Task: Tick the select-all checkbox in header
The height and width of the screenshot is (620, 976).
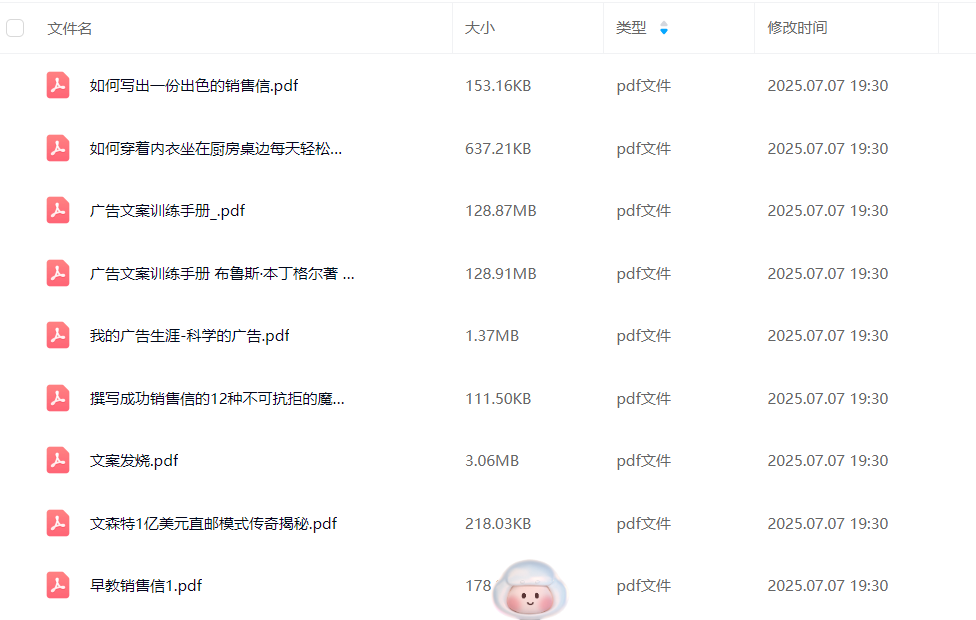Action: [x=15, y=28]
